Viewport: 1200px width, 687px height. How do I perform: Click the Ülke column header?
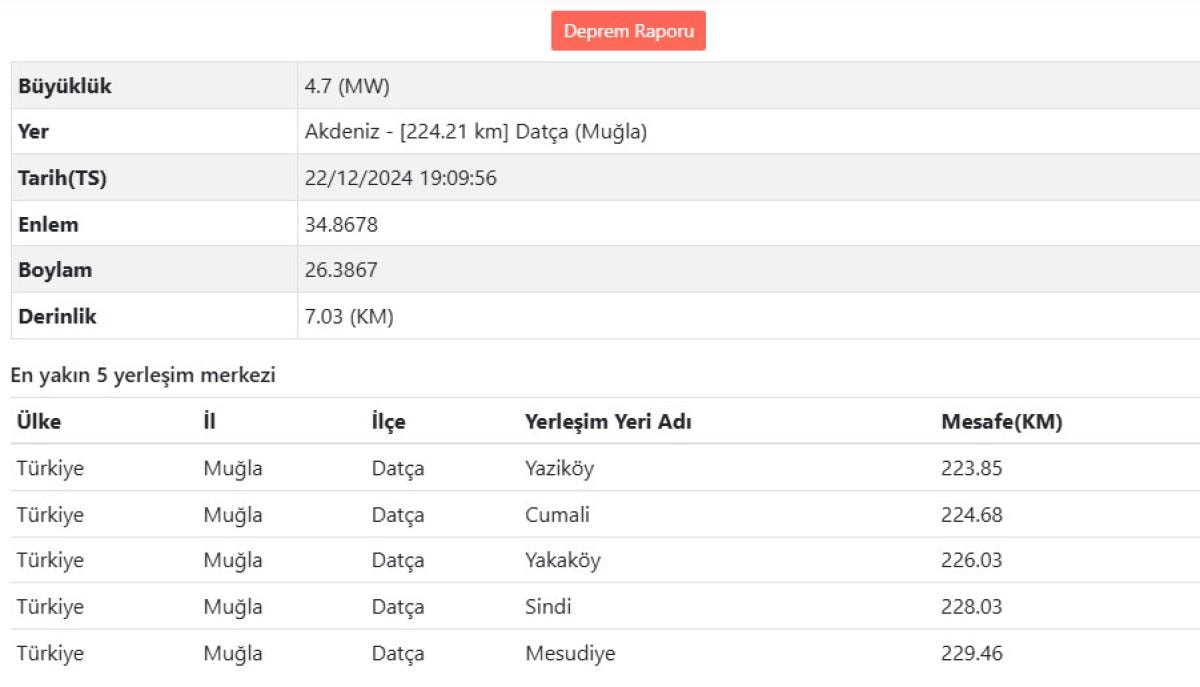39,422
